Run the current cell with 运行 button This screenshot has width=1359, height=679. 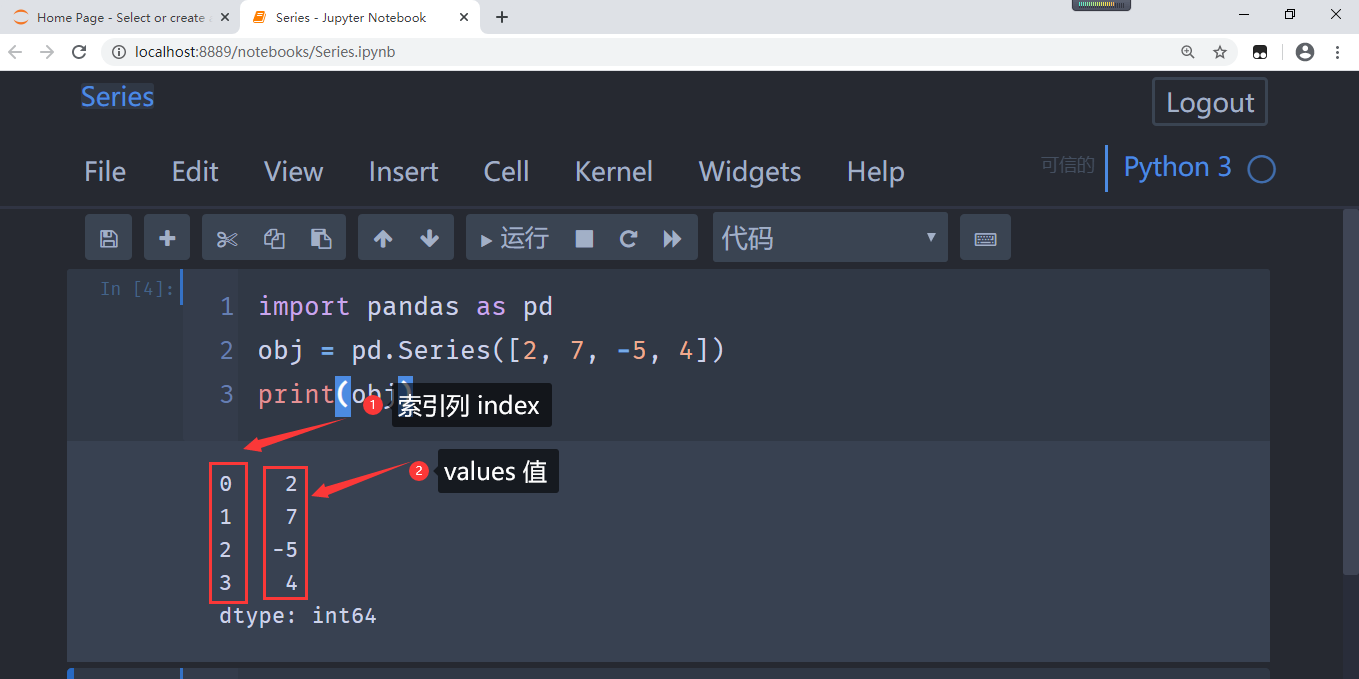pyautogui.click(x=514, y=238)
